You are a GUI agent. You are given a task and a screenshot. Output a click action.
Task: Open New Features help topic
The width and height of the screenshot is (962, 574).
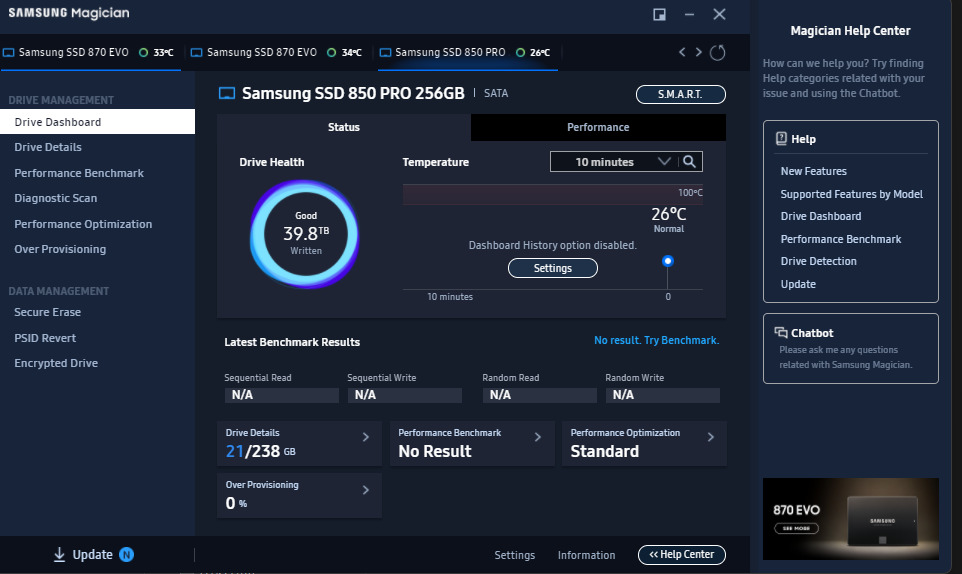point(814,171)
